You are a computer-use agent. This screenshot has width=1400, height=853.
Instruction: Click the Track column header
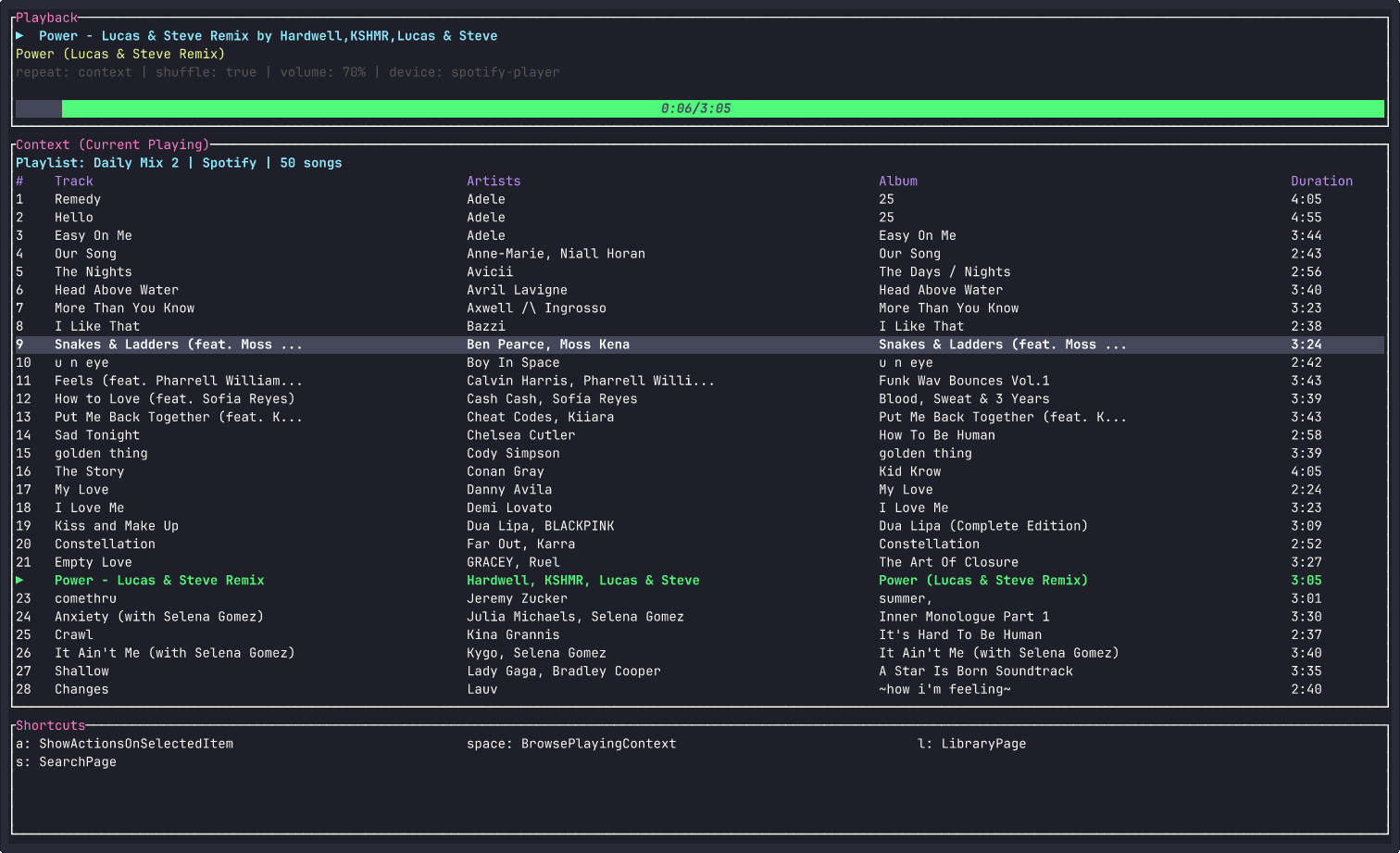tap(74, 181)
